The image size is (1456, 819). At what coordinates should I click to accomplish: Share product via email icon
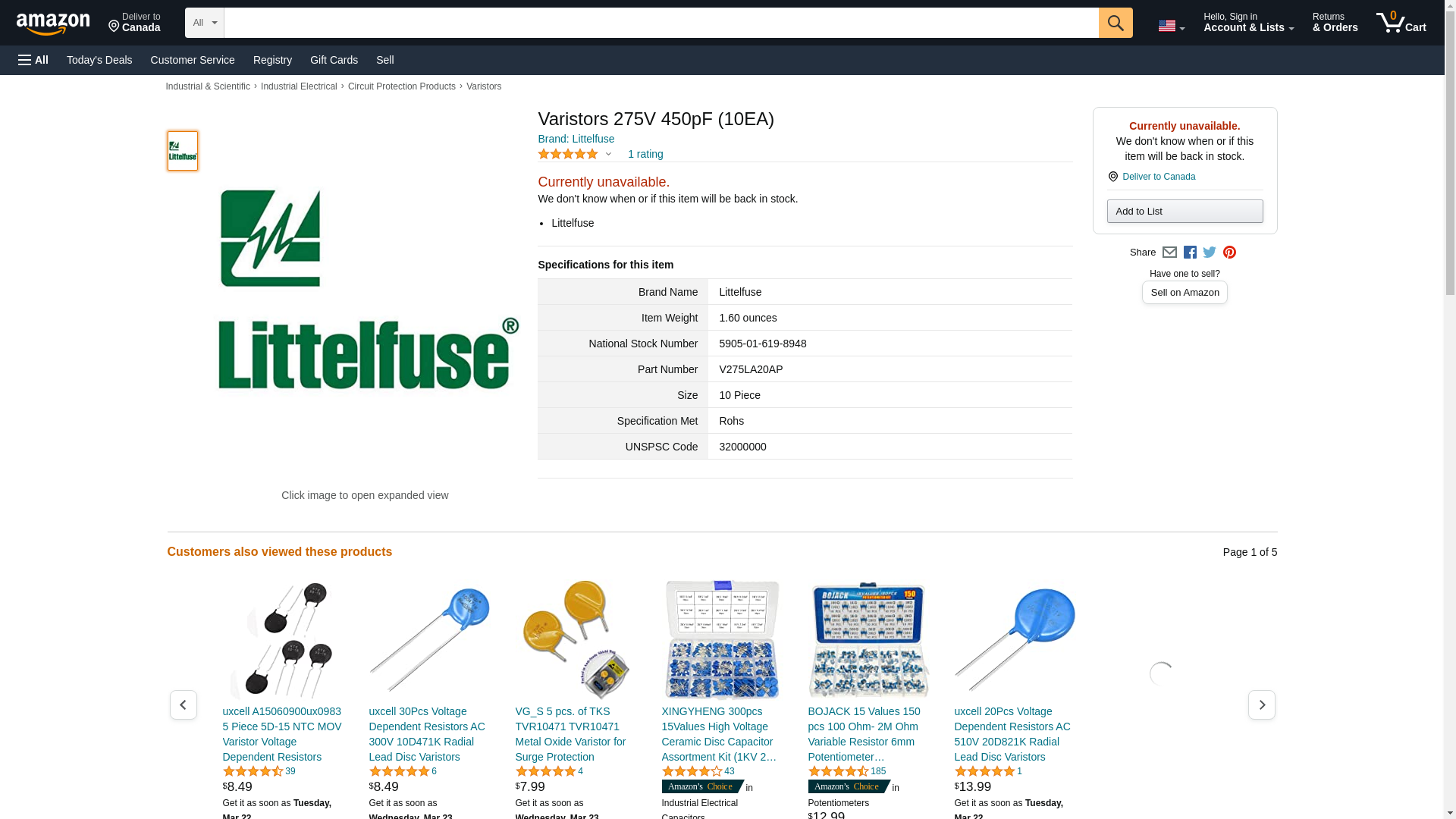(x=1169, y=253)
